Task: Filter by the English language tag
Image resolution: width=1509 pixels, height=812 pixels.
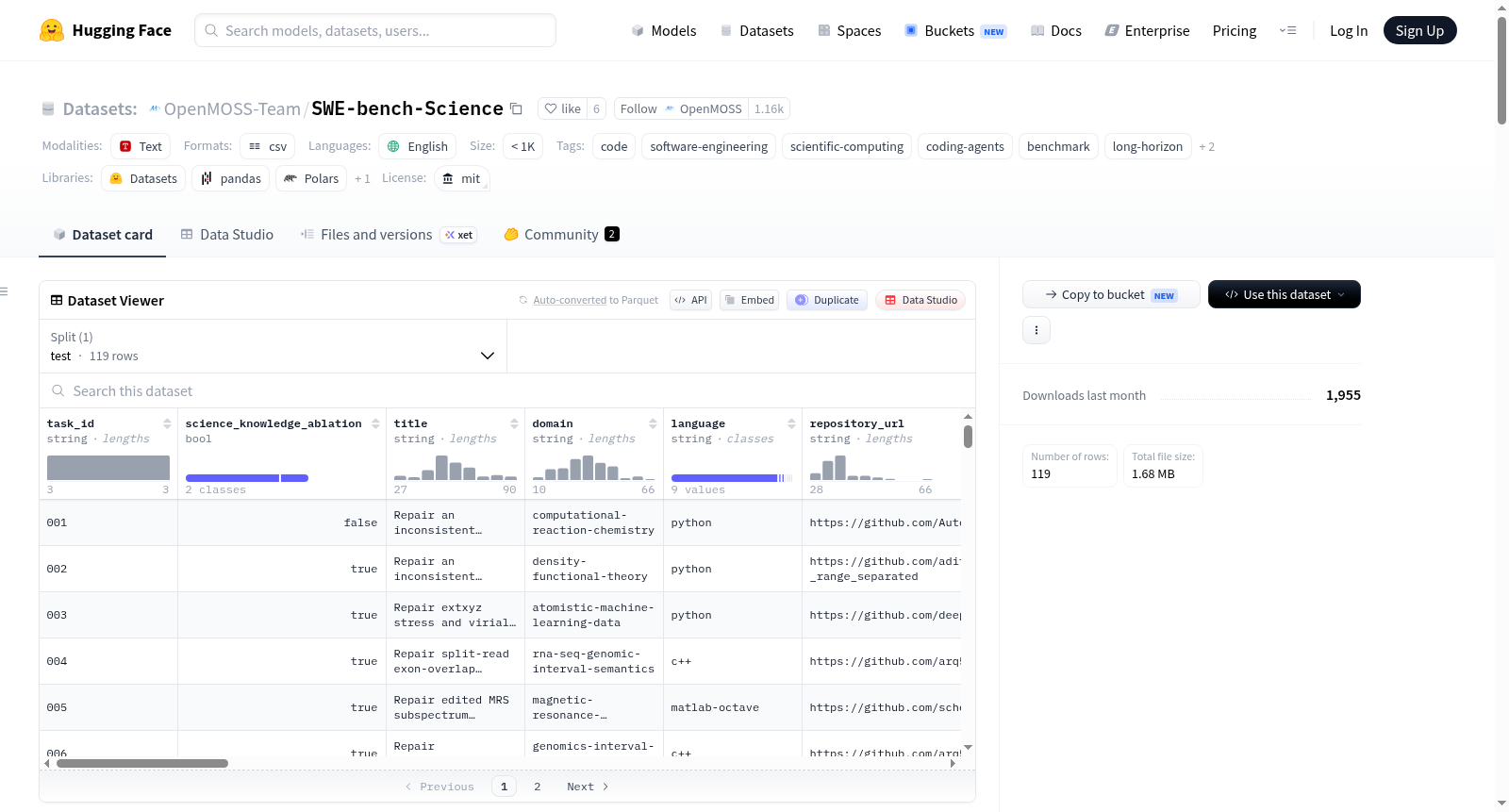Action: [x=418, y=146]
